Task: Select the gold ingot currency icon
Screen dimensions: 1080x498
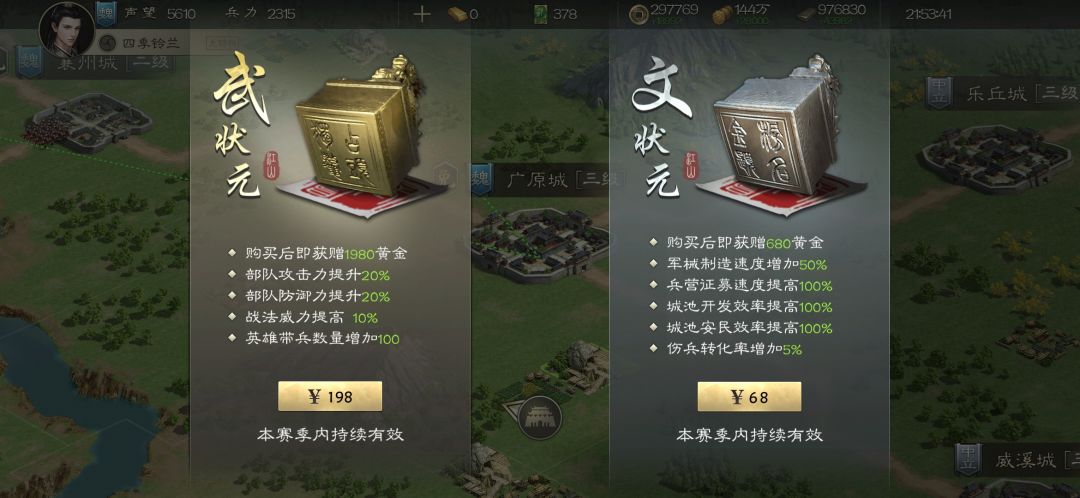Action: (x=457, y=14)
